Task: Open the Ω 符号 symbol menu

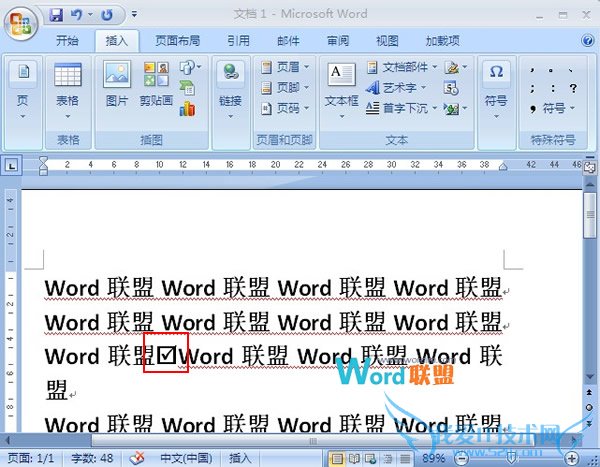Action: pyautogui.click(x=496, y=91)
